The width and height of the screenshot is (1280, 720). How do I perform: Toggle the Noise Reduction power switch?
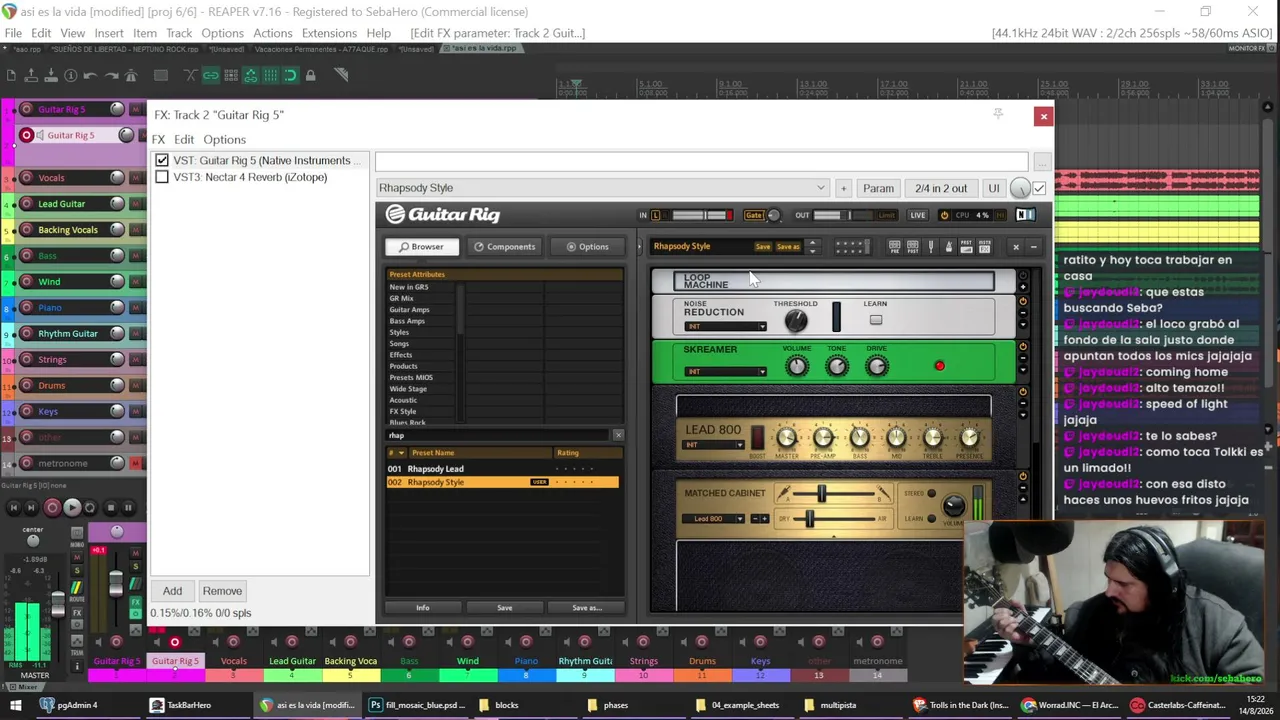pos(1022,301)
